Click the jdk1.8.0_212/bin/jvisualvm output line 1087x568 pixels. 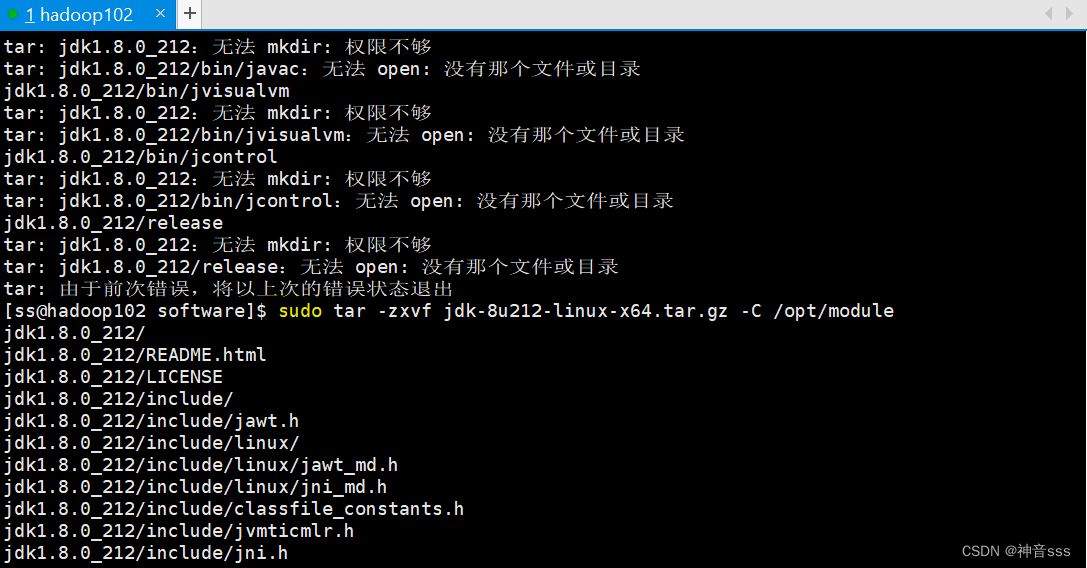tap(146, 91)
